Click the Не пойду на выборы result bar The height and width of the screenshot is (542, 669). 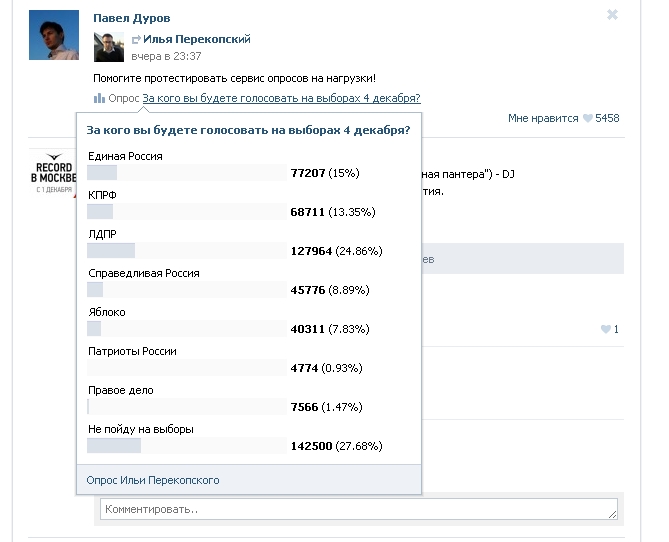pyautogui.click(x=187, y=446)
